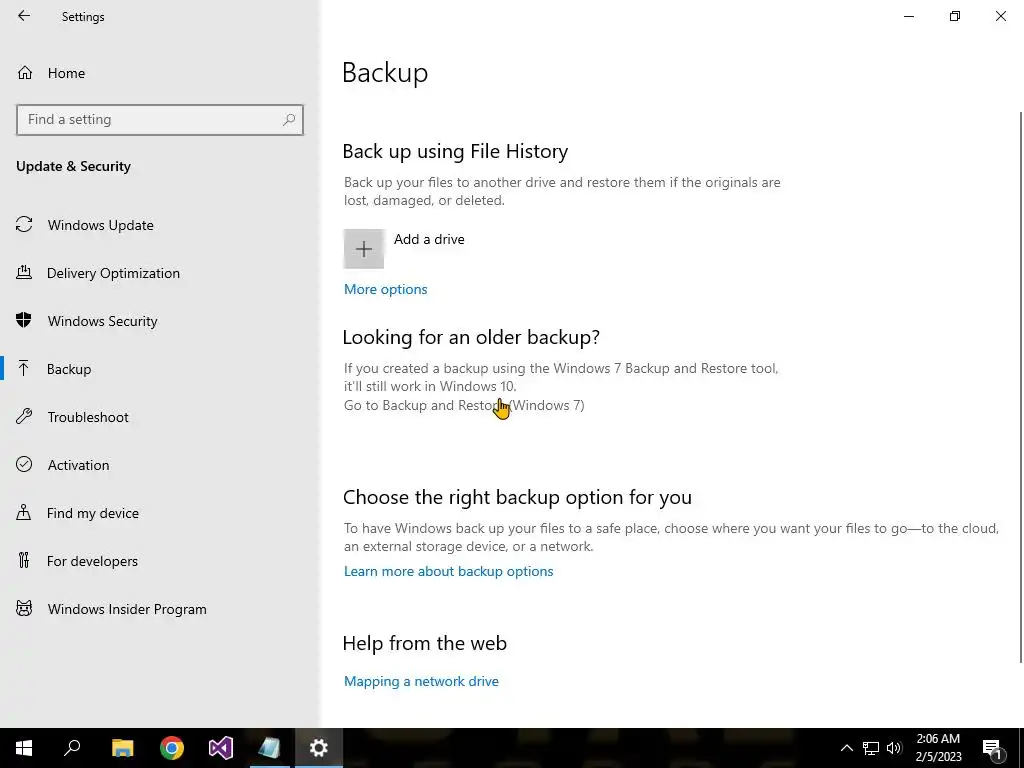Close the Settings window
This screenshot has width=1024, height=768.
click(x=1000, y=16)
